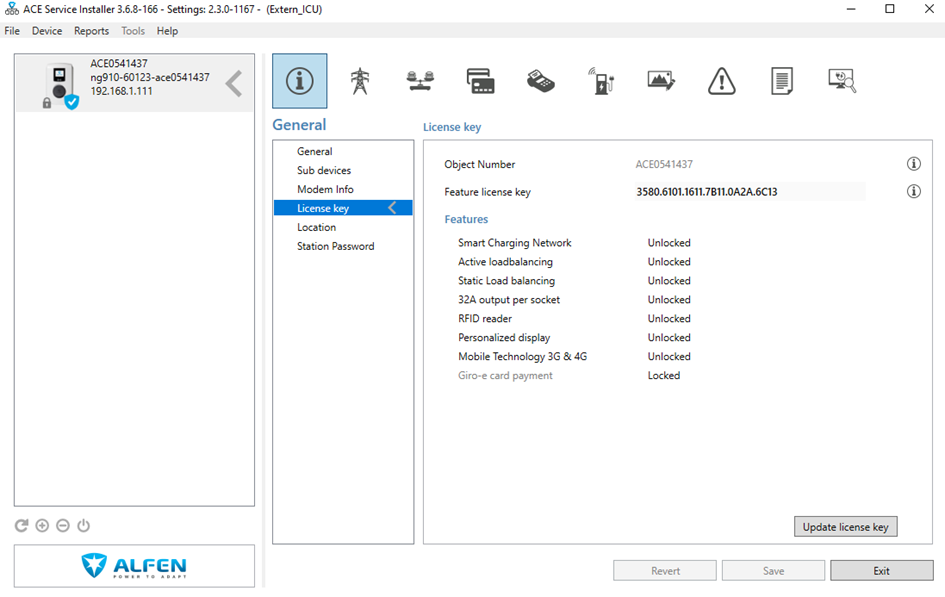The image size is (945, 597).
Task: Open the General info icon tab
Action: pos(300,81)
